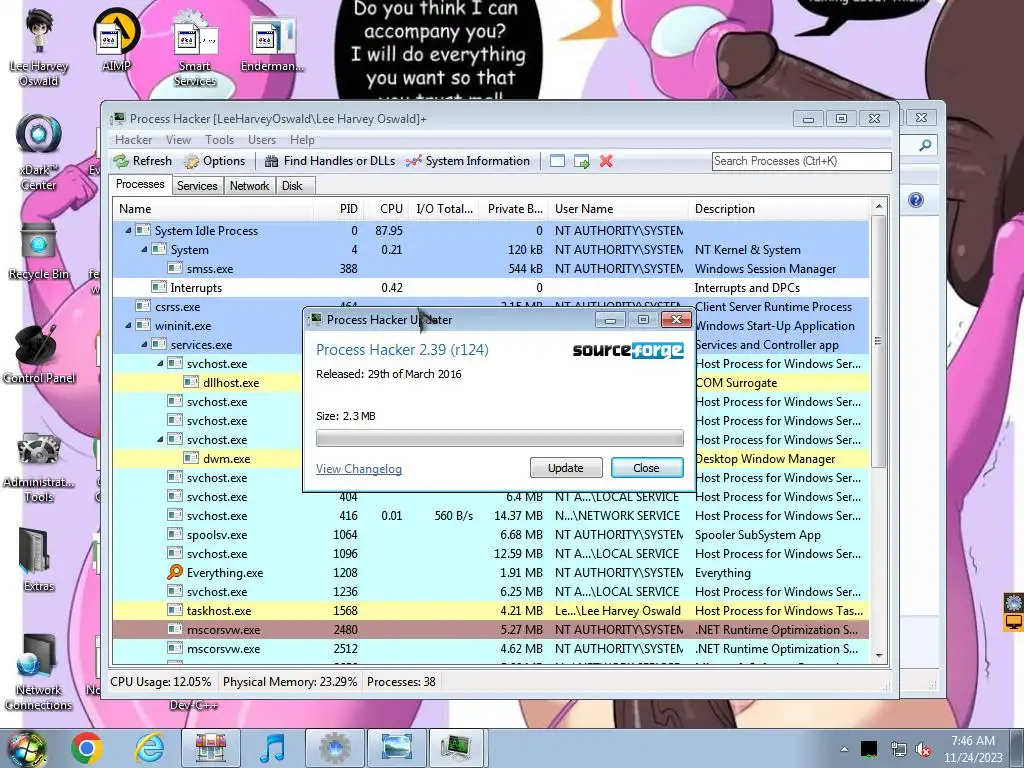Click the CPU Usage status bar entry
The height and width of the screenshot is (768, 1024).
[x=161, y=682]
